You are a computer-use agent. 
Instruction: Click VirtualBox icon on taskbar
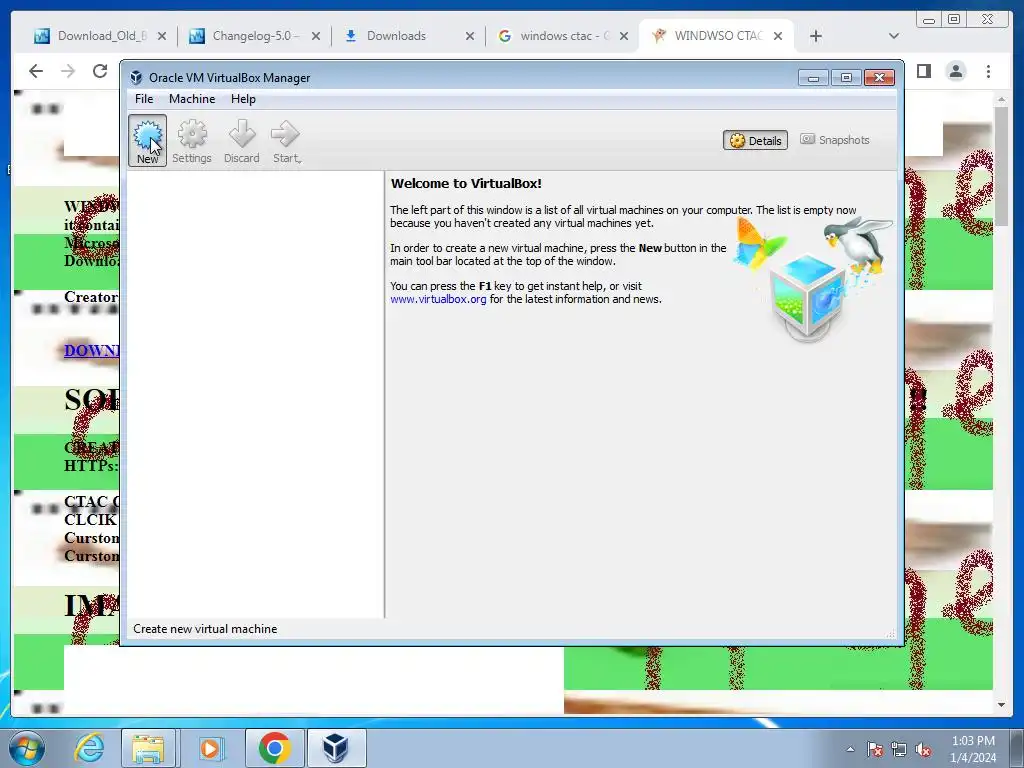click(x=336, y=748)
